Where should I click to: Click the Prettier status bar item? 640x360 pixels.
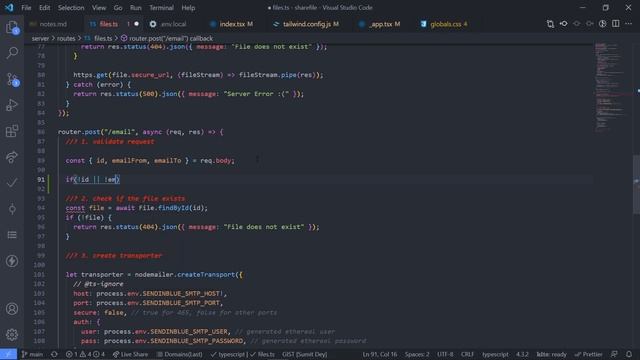point(588,354)
